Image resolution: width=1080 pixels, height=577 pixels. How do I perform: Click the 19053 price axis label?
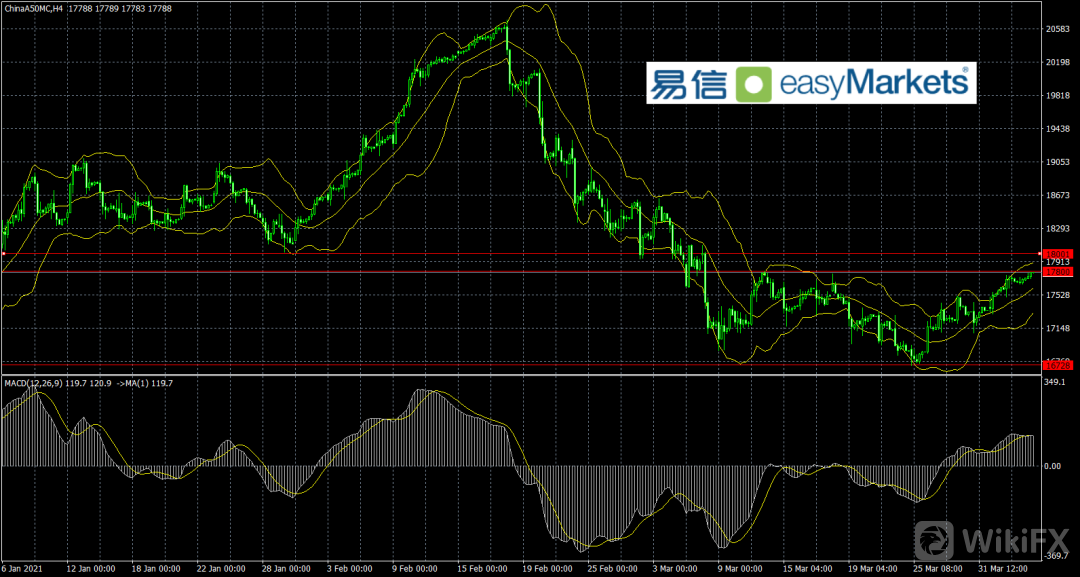(x=1058, y=162)
